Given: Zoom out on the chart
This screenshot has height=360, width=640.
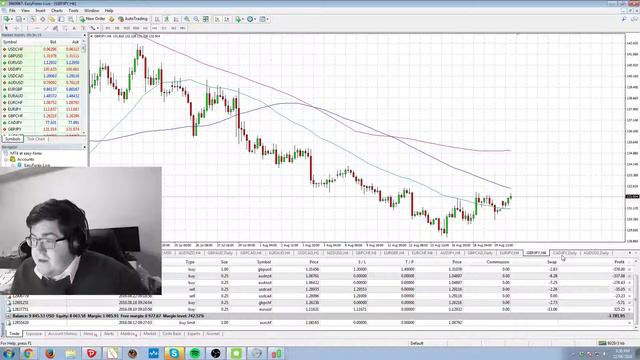Looking at the screenshot, I should coord(196,19).
